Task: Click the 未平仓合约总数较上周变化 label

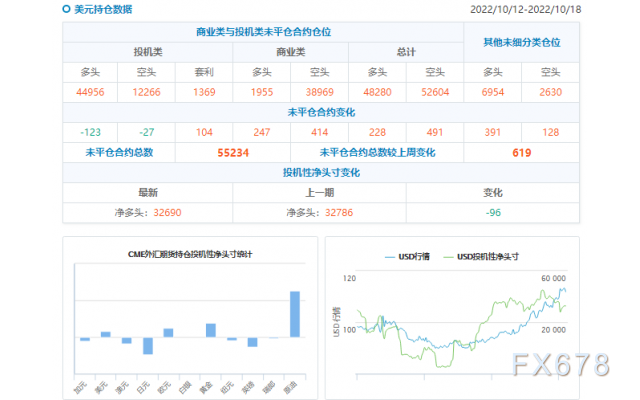Action: click(377, 153)
